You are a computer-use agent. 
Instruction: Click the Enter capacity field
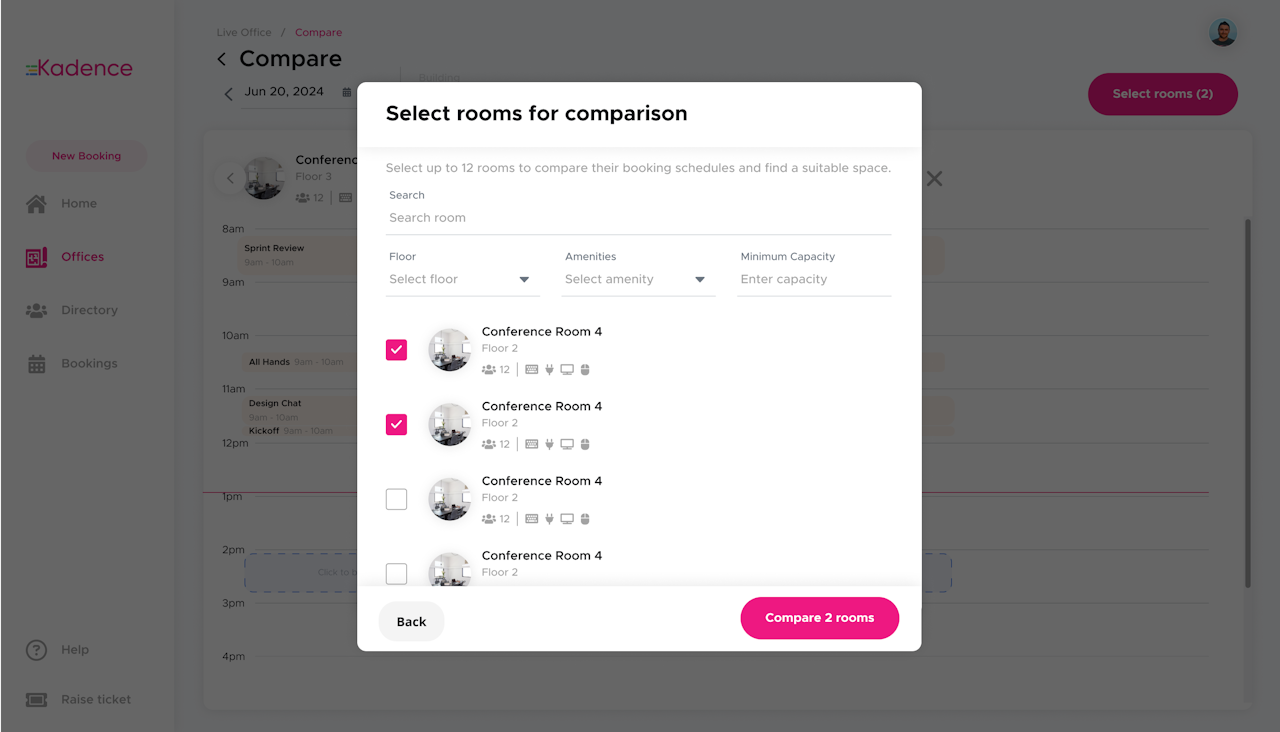coord(813,280)
